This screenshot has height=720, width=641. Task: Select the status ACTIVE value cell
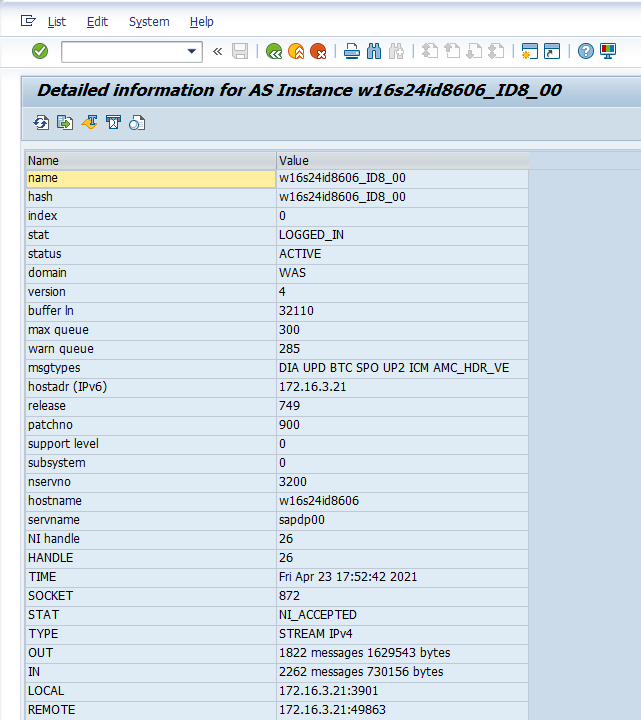[400, 254]
